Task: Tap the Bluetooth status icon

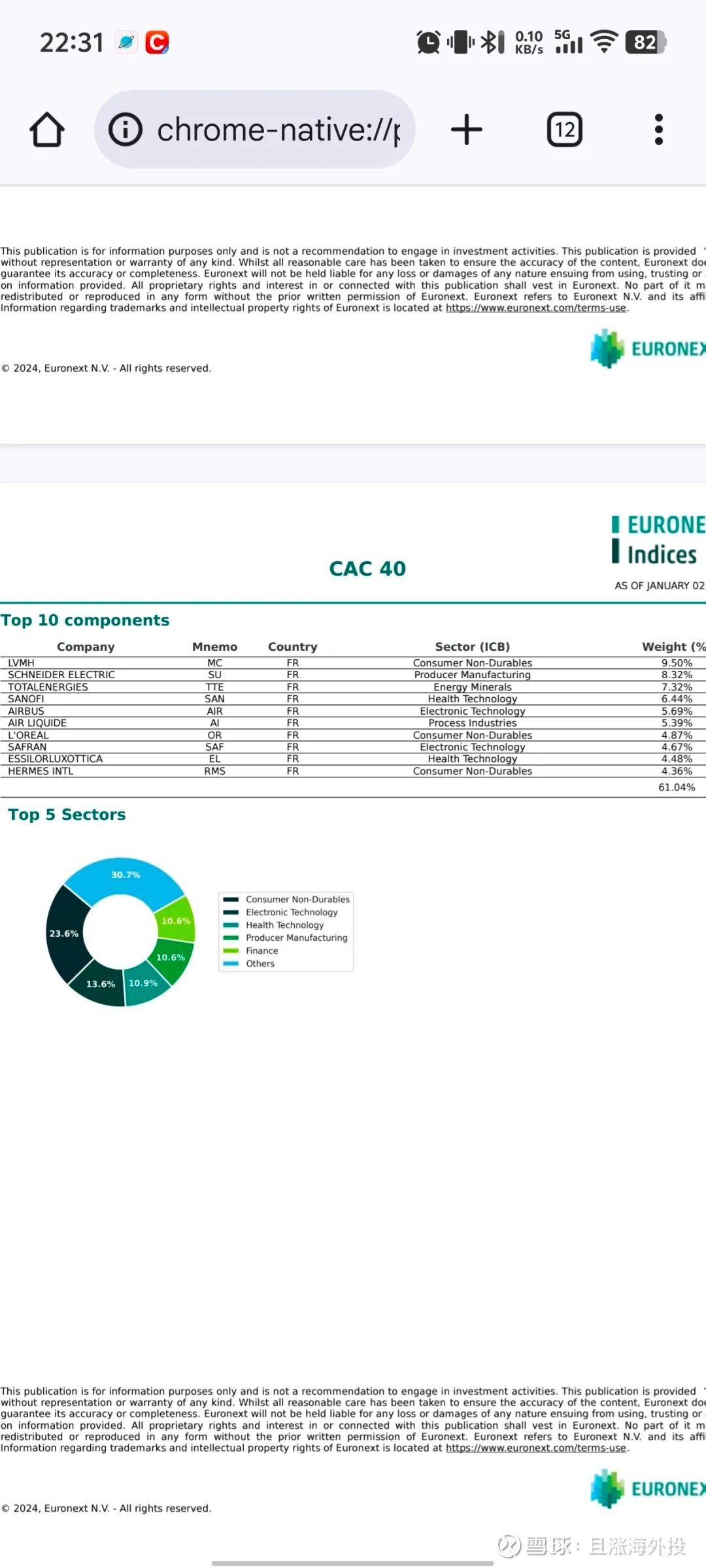Action: pos(492,42)
